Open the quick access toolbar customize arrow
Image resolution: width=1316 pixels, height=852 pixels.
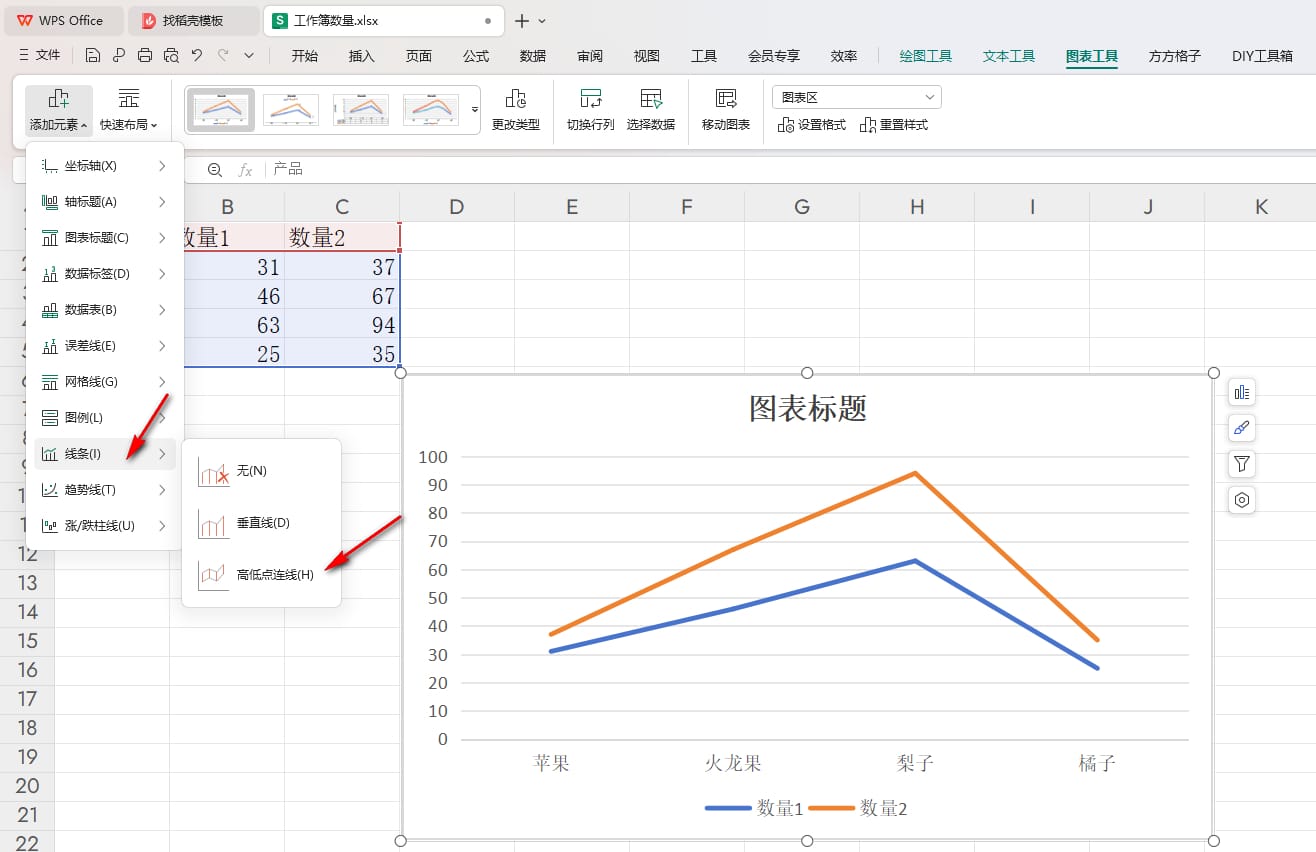[249, 56]
